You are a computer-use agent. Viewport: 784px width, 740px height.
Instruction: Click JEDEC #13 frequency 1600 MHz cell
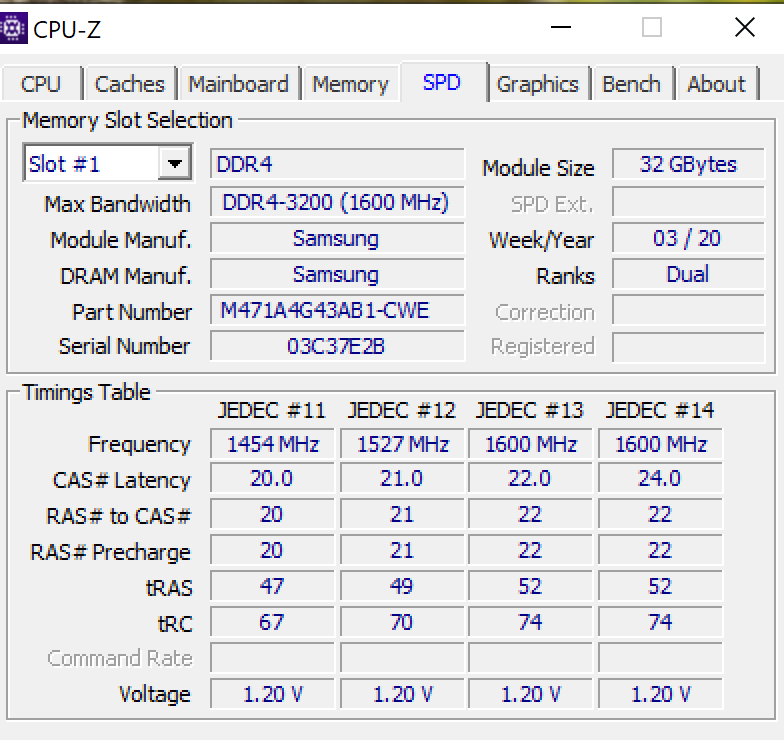(x=530, y=444)
